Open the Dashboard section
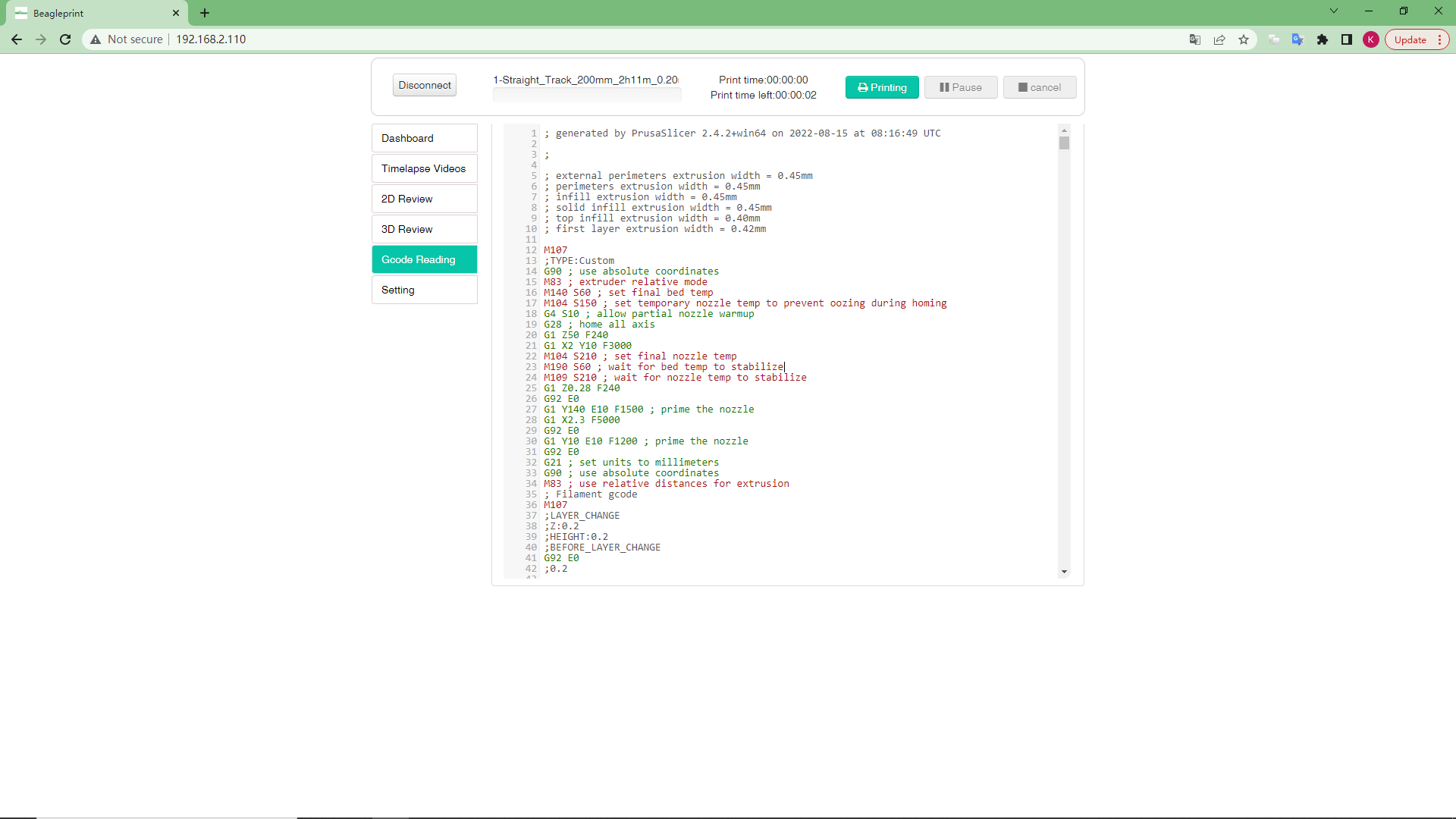Image resolution: width=1456 pixels, height=819 pixels. pos(424,138)
